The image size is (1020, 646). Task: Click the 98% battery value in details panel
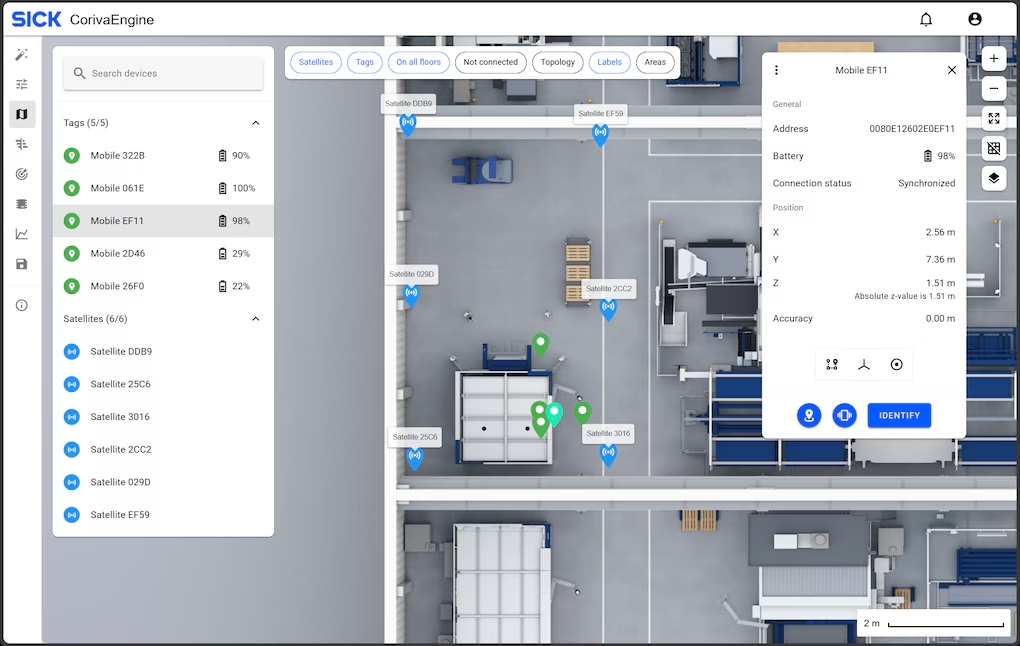click(946, 156)
